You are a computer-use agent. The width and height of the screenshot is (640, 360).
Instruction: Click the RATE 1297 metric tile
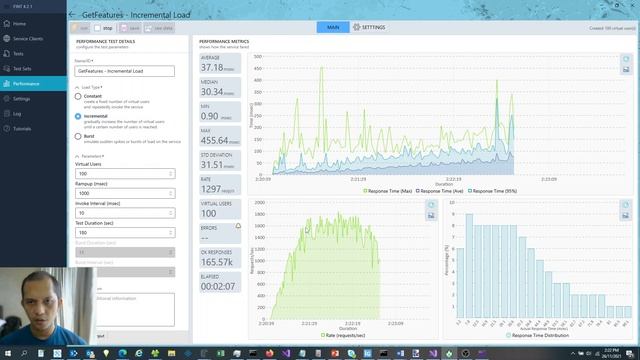pos(220,185)
